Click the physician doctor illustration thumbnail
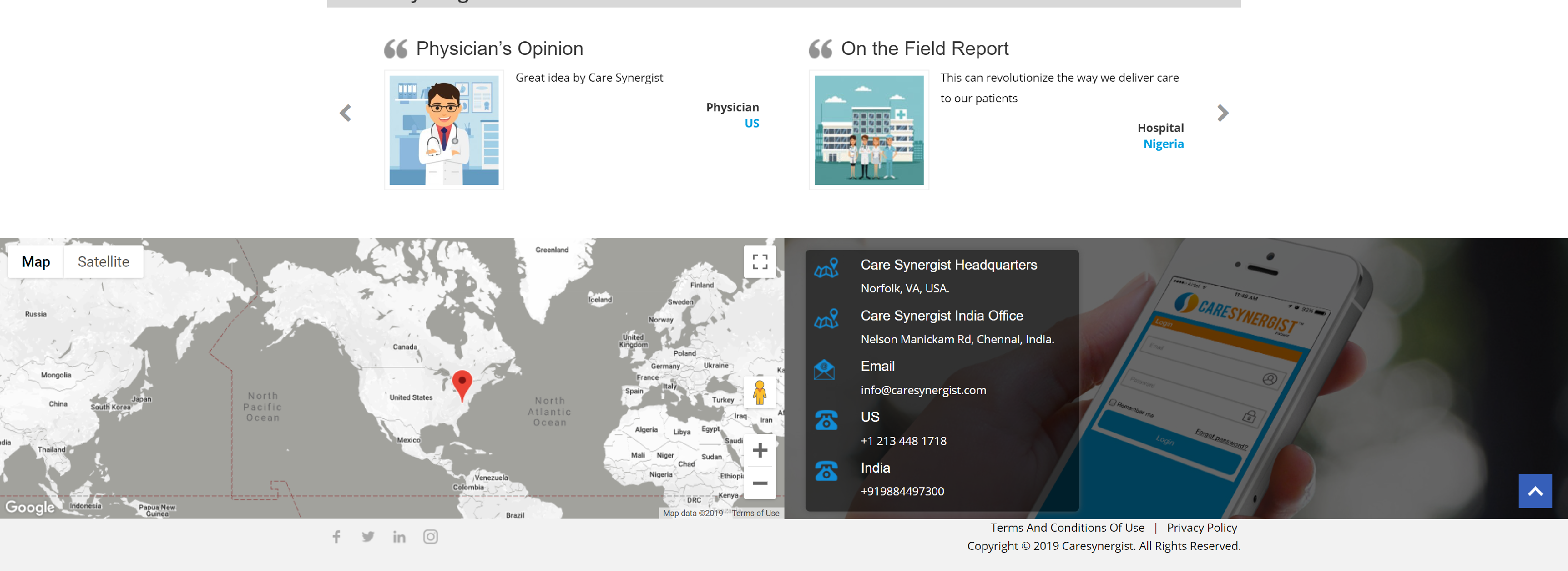The image size is (1568, 571). pyautogui.click(x=444, y=130)
